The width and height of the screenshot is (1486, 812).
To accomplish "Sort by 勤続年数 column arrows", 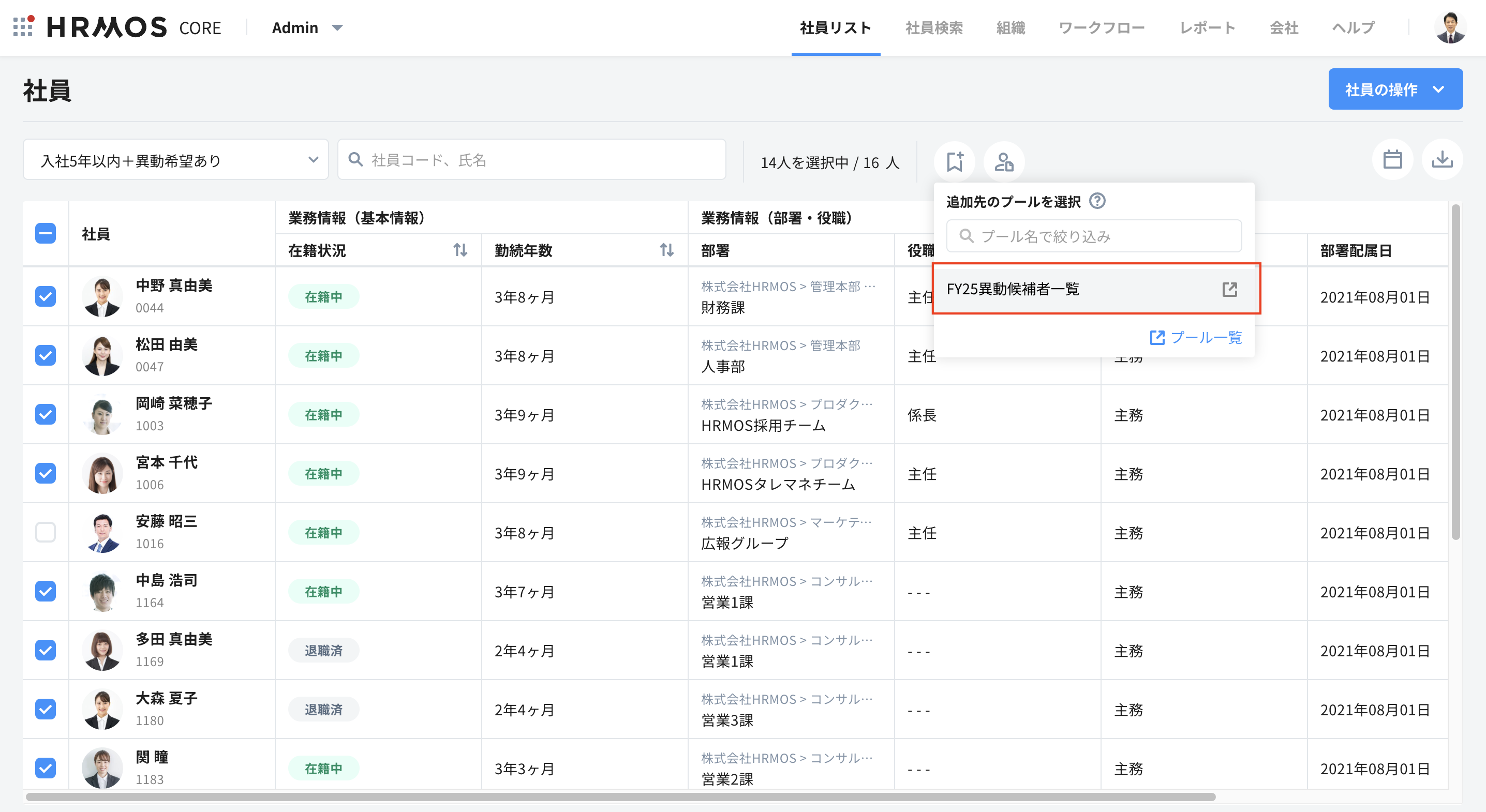I will point(666,250).
